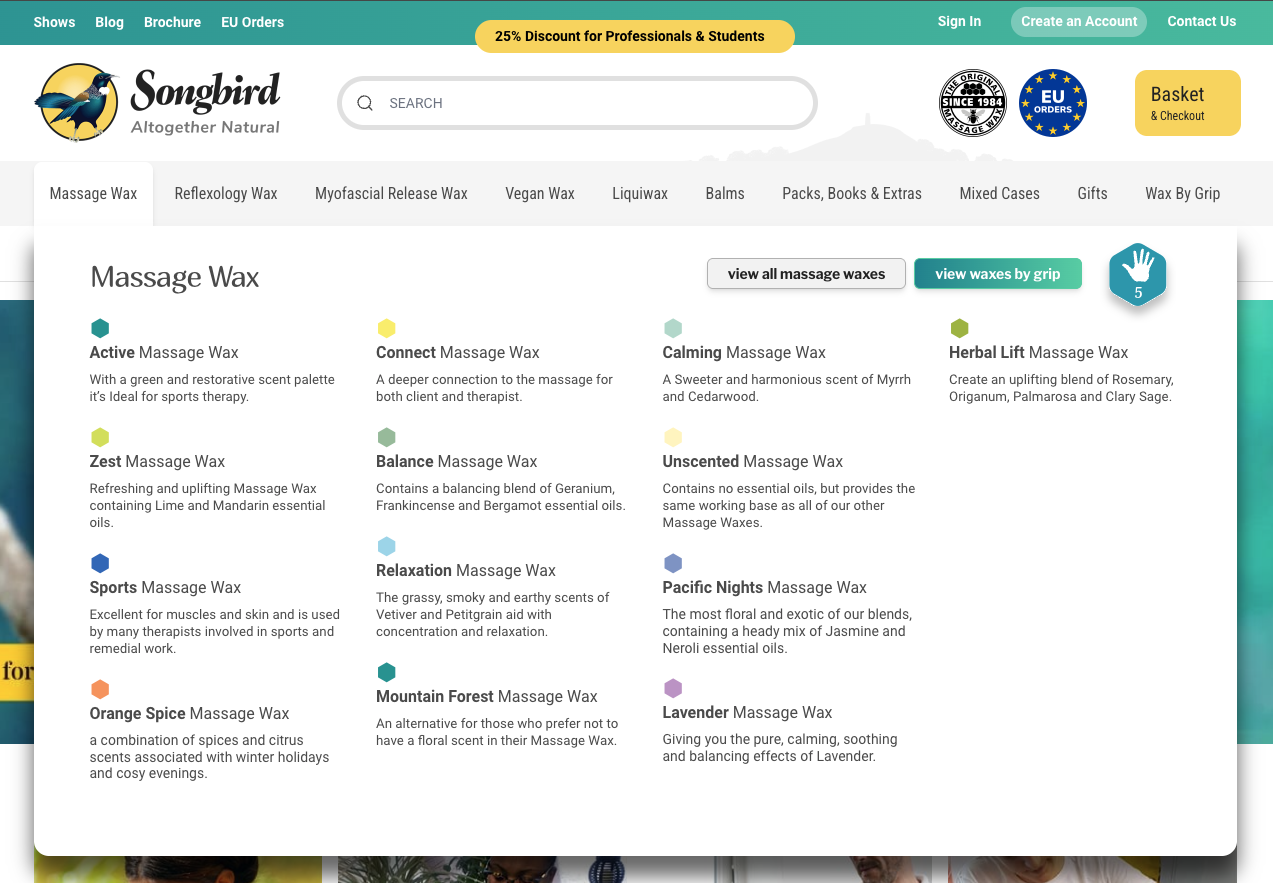Click the purple hexagon above Lavender Massage Wax
Viewport: 1273px width, 883px height.
pos(673,688)
